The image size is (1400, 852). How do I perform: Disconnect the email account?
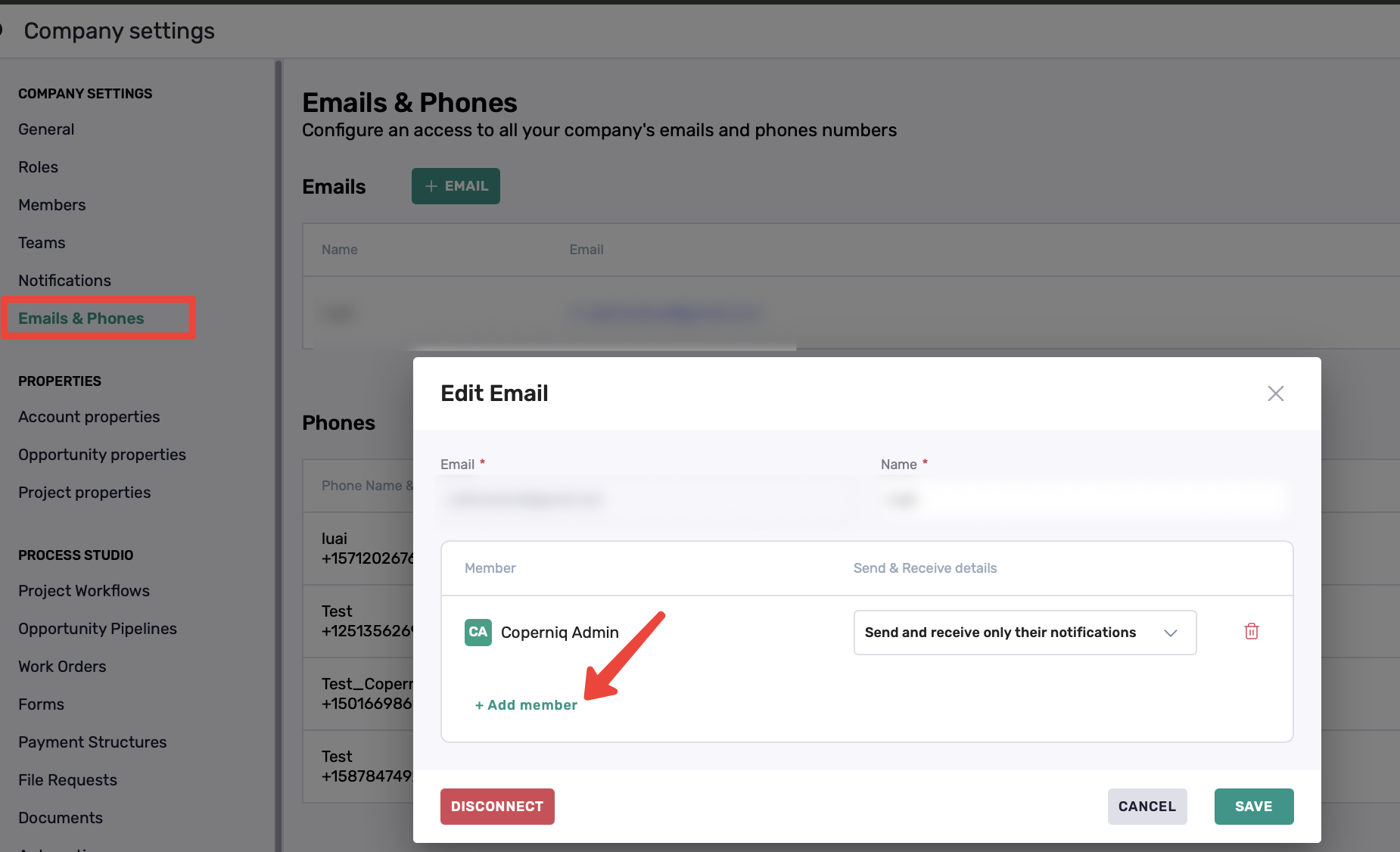coord(497,807)
